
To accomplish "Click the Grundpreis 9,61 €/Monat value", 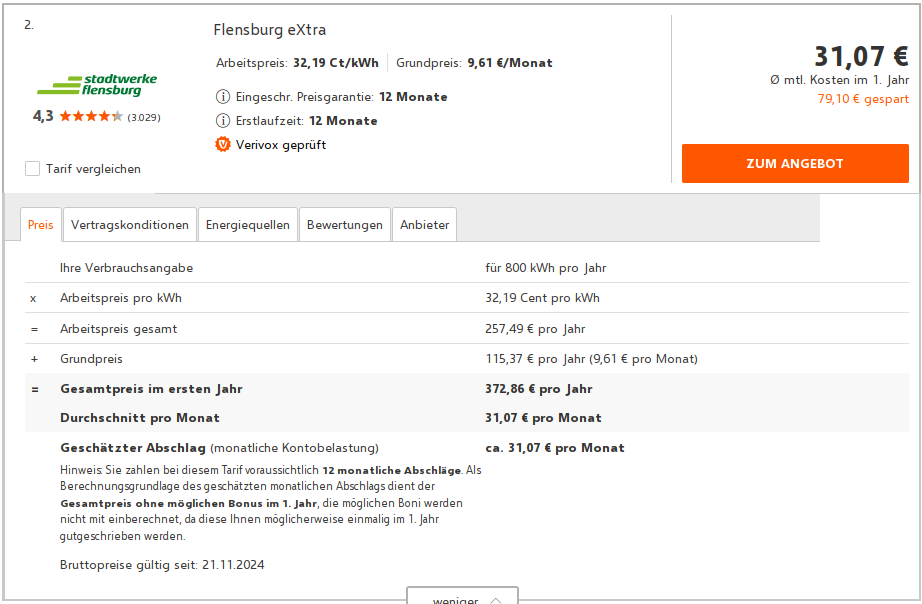I will click(x=510, y=63).
